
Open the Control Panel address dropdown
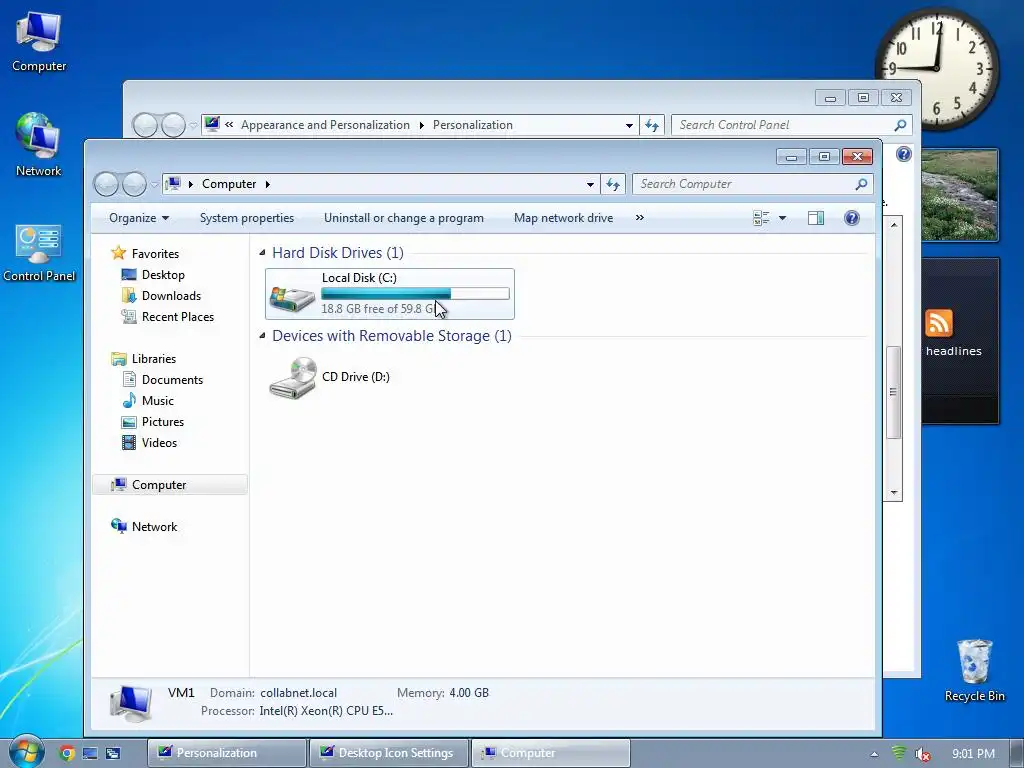[x=629, y=125]
